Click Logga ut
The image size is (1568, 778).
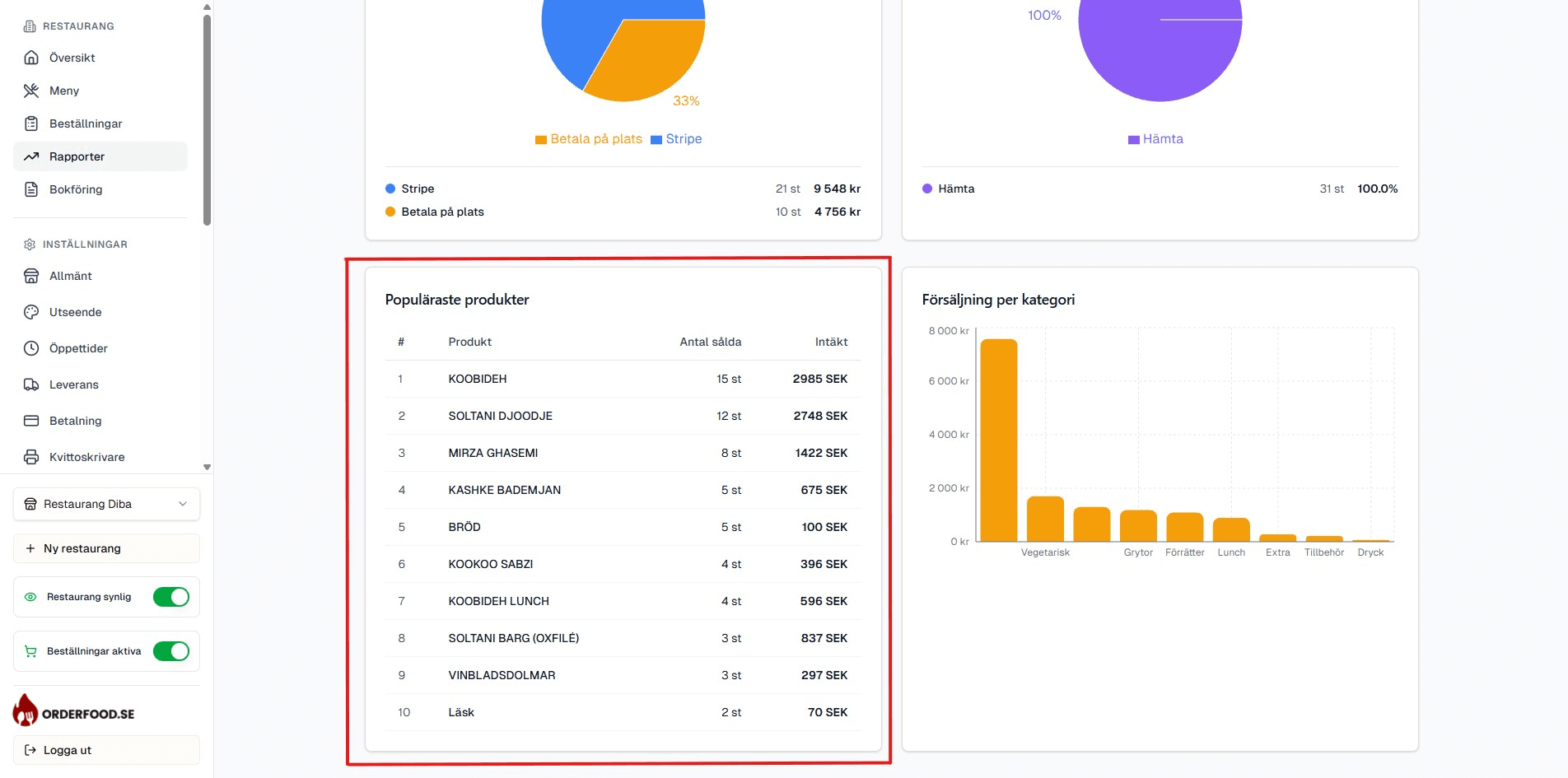(x=66, y=750)
